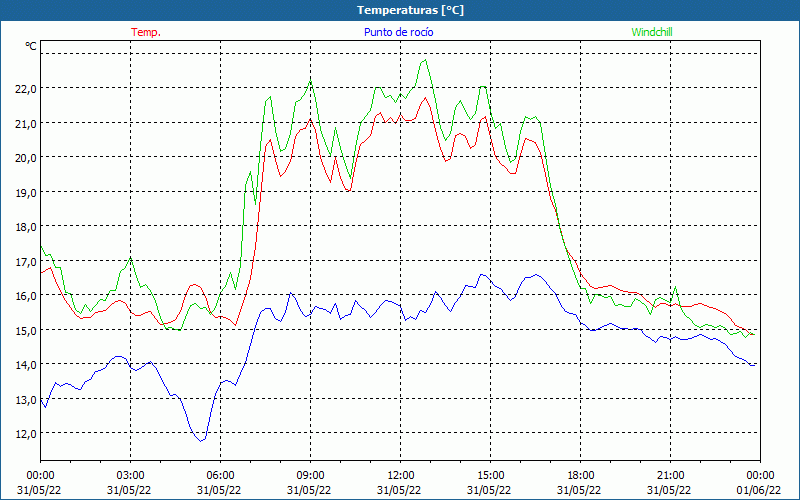This screenshot has width=800, height=500.
Task: Click the '20,0' y-axis value
Action: 26,158
